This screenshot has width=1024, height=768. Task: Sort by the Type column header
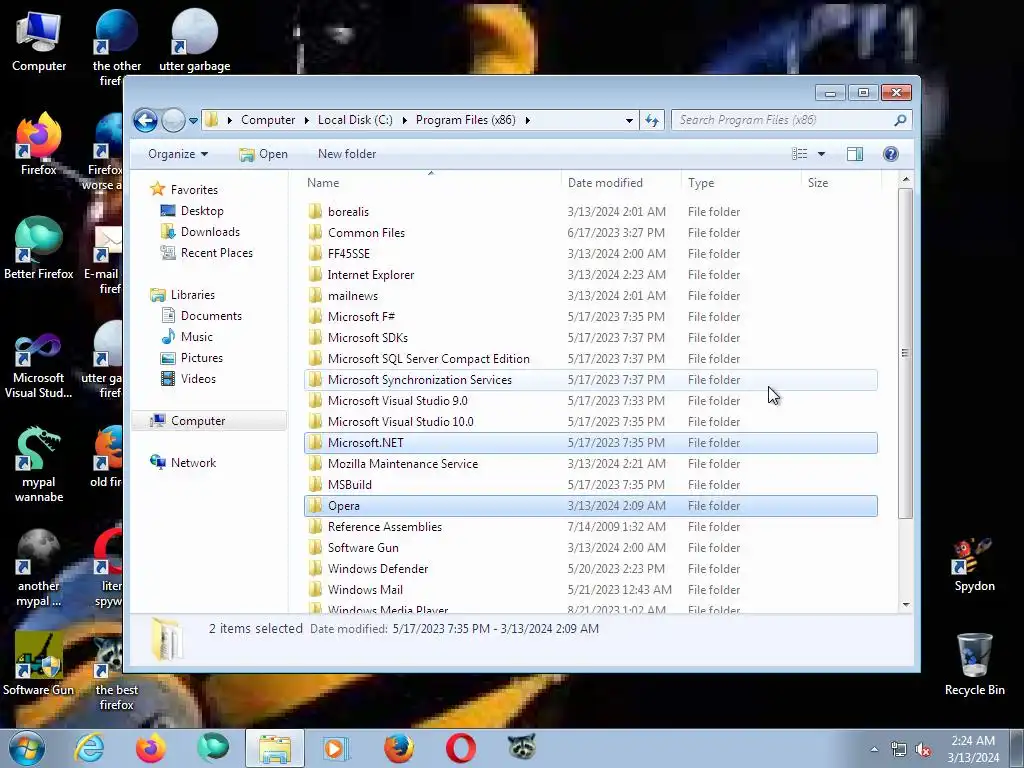click(x=741, y=183)
